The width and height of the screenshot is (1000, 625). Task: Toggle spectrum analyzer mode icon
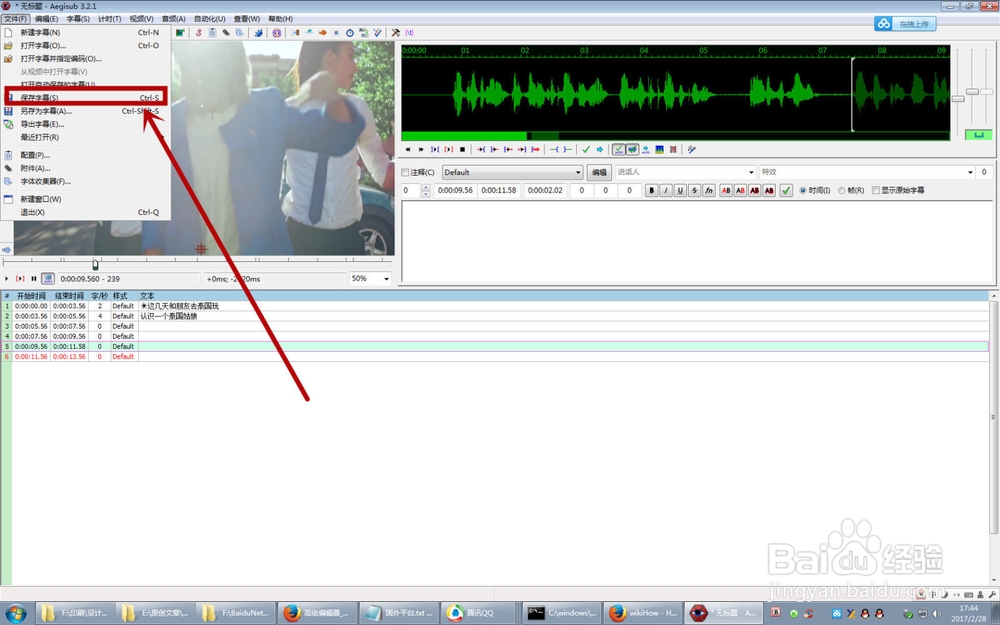point(659,149)
